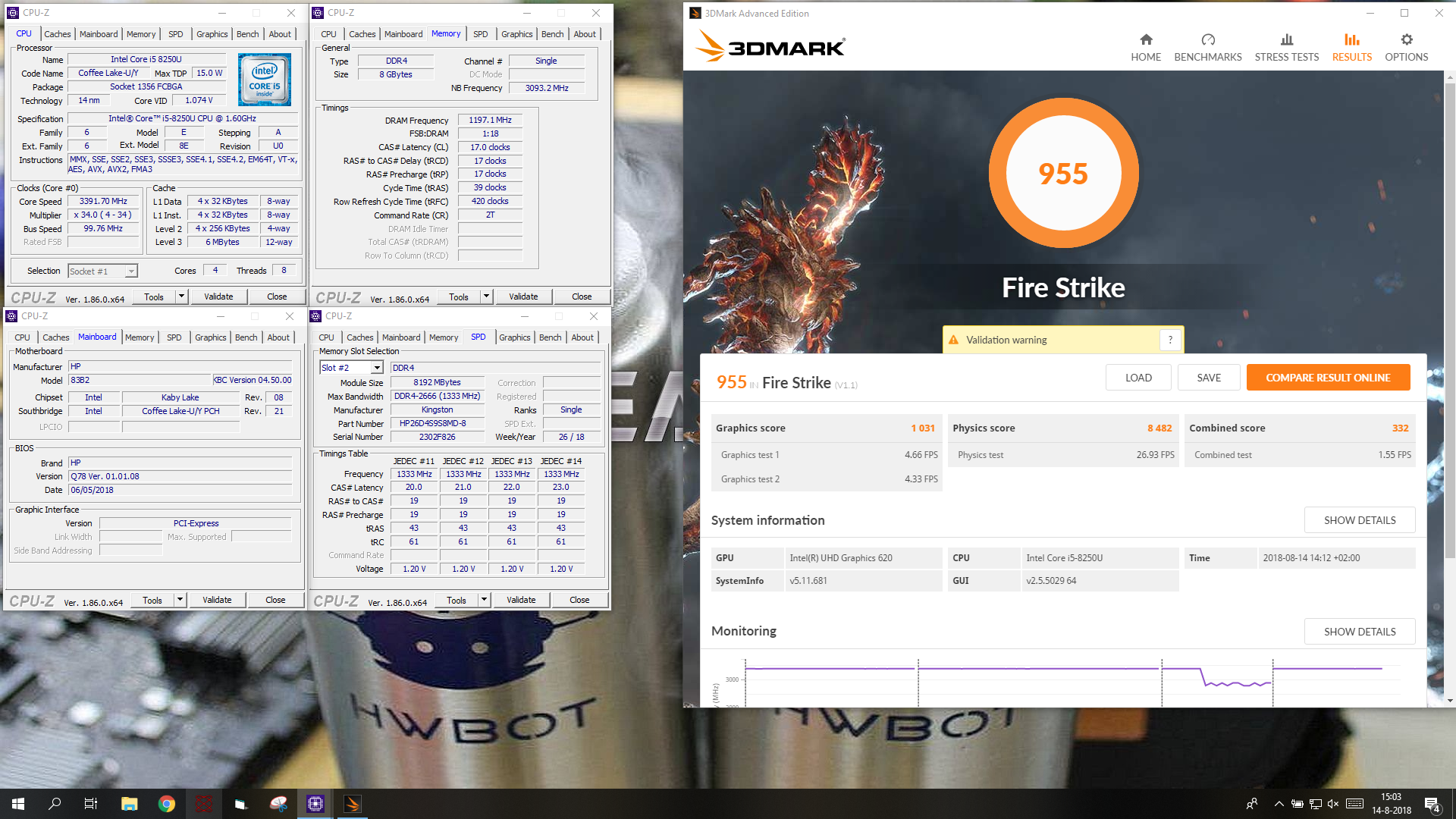Show details for Monitoring

click(1360, 632)
